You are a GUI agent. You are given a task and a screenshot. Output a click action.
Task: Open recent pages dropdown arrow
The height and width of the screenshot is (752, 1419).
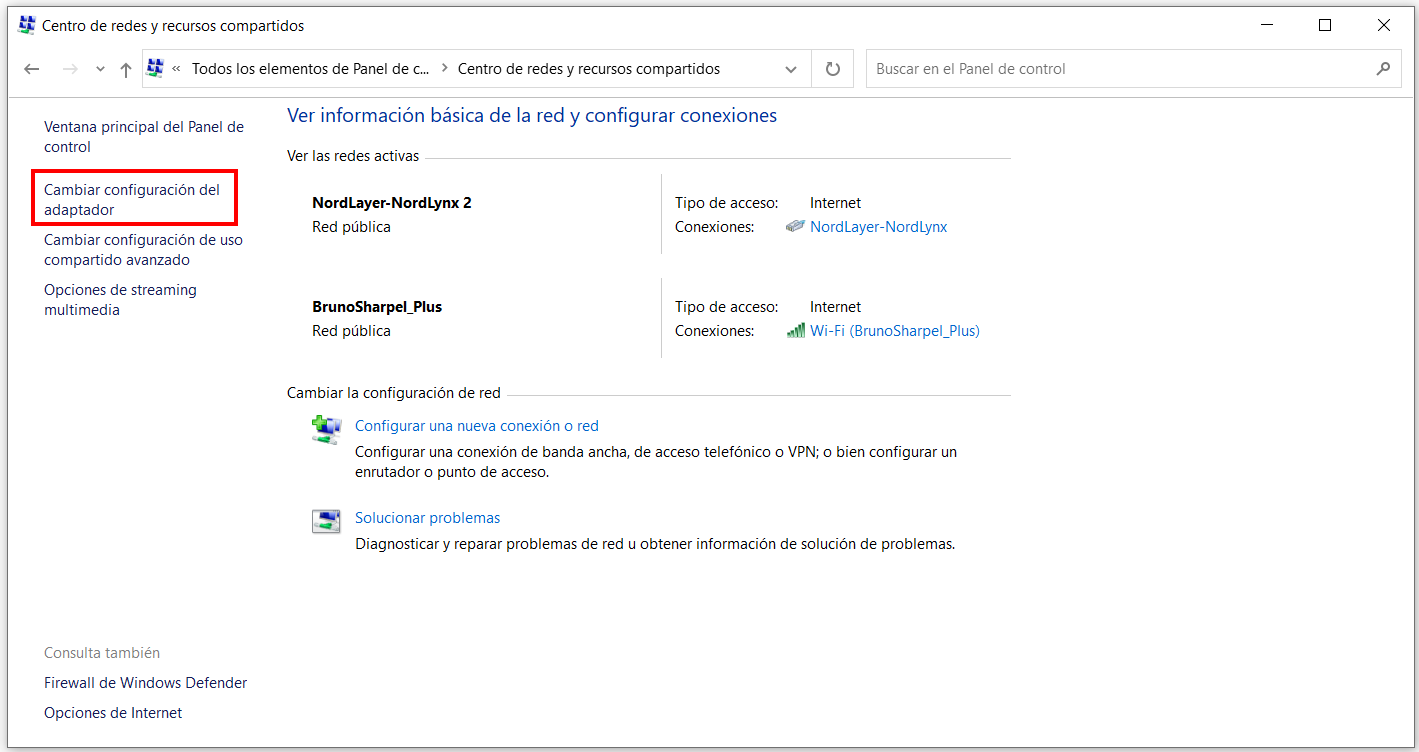[100, 68]
